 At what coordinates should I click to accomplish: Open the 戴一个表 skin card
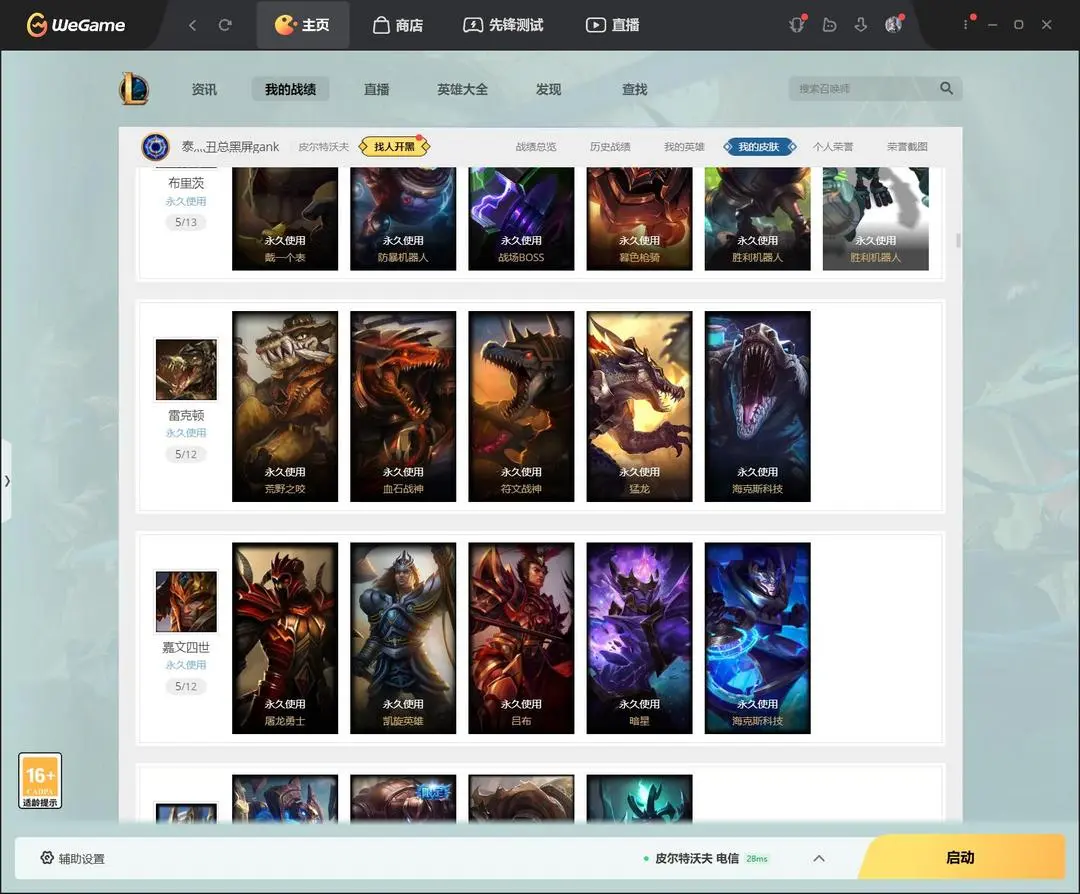click(x=285, y=219)
